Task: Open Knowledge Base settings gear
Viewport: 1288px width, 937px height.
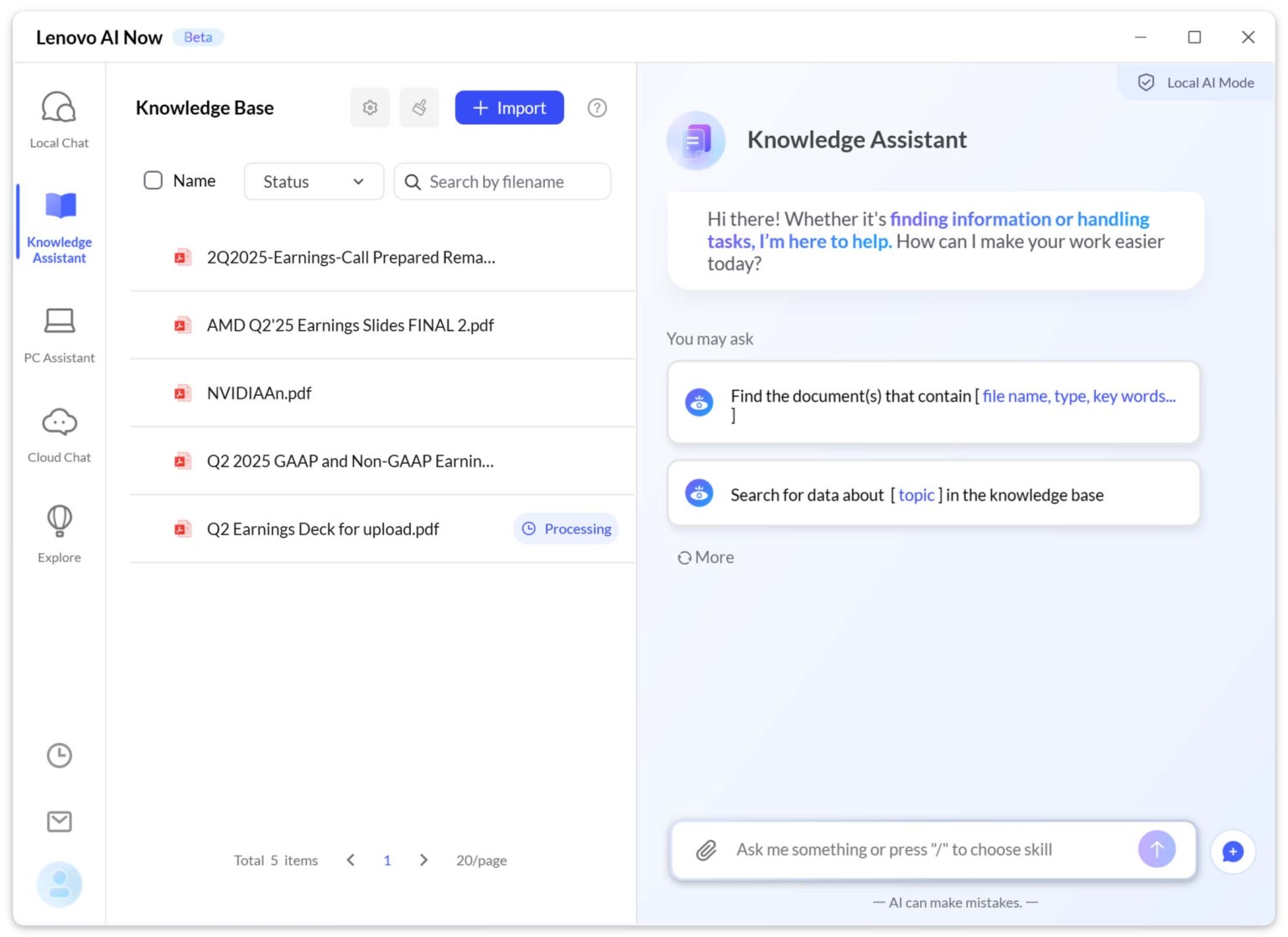Action: click(370, 108)
